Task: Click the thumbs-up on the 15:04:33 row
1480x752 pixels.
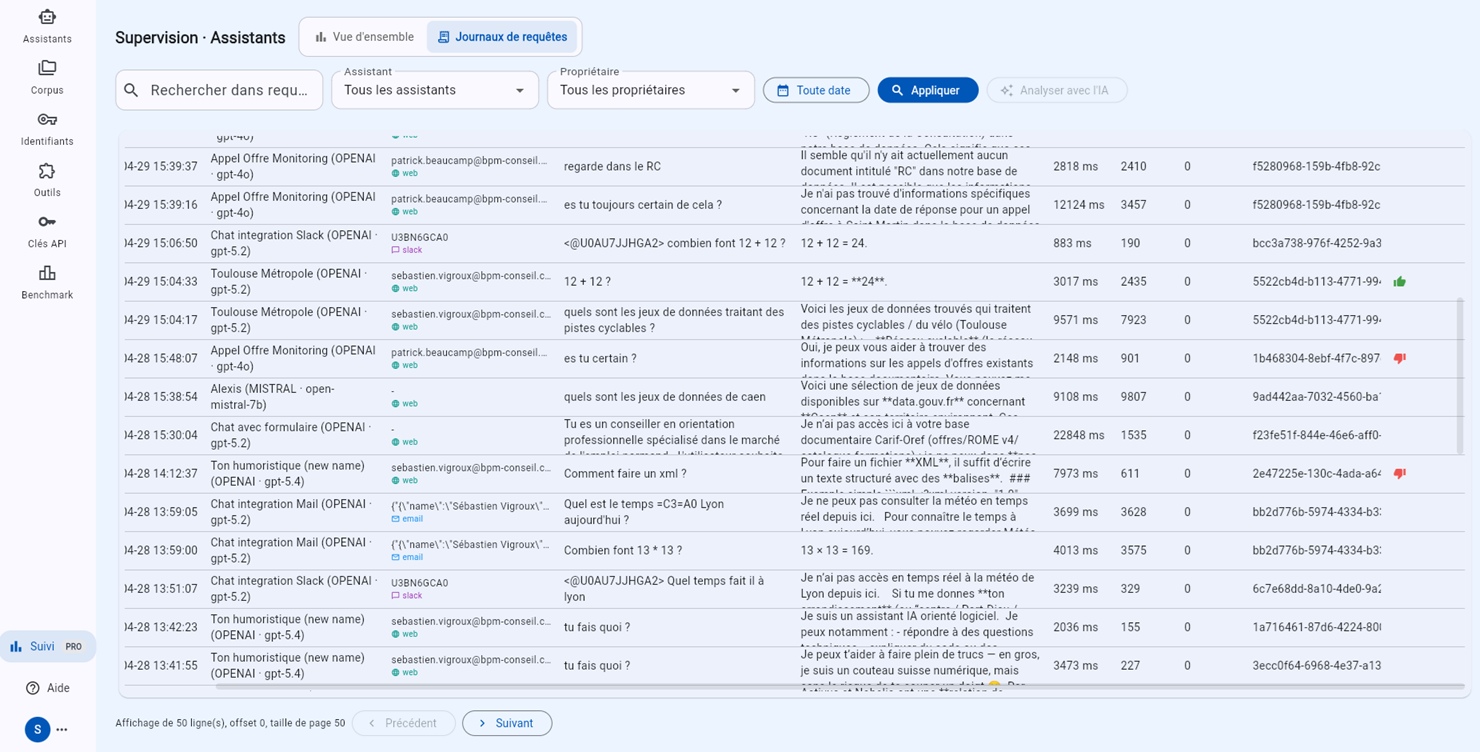Action: tap(1399, 282)
